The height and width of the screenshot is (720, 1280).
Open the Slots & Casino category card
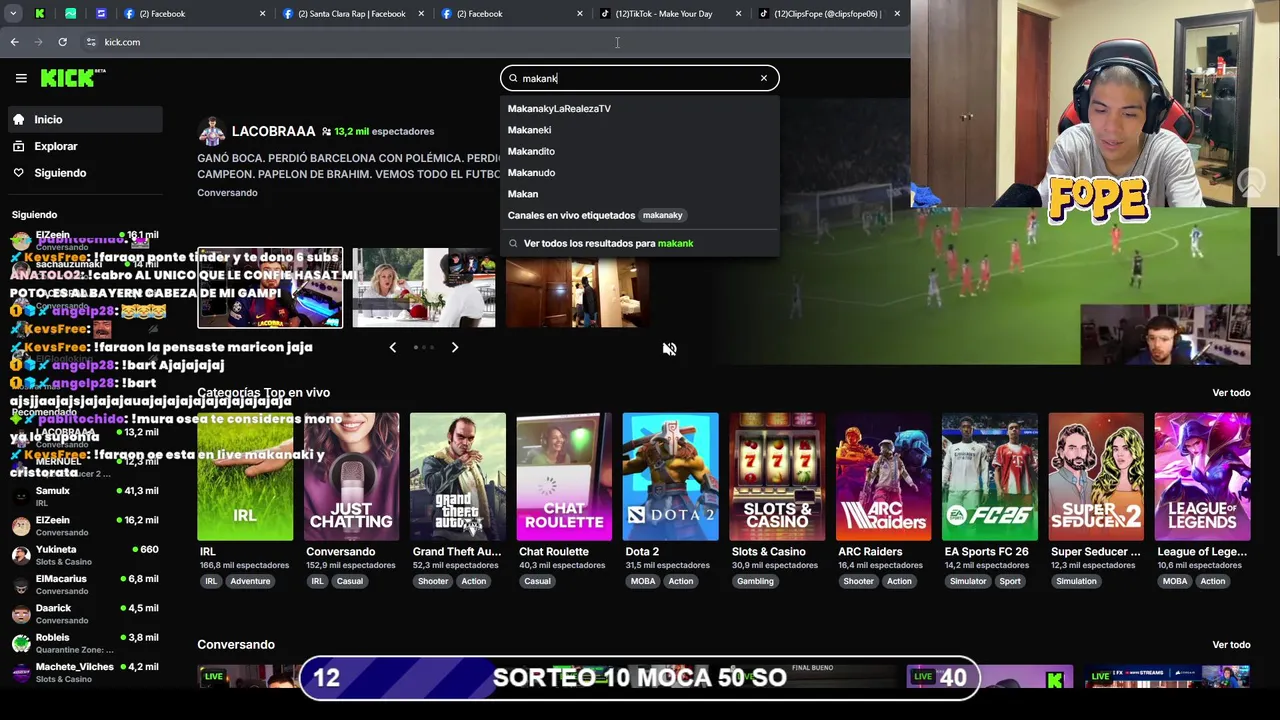(777, 477)
